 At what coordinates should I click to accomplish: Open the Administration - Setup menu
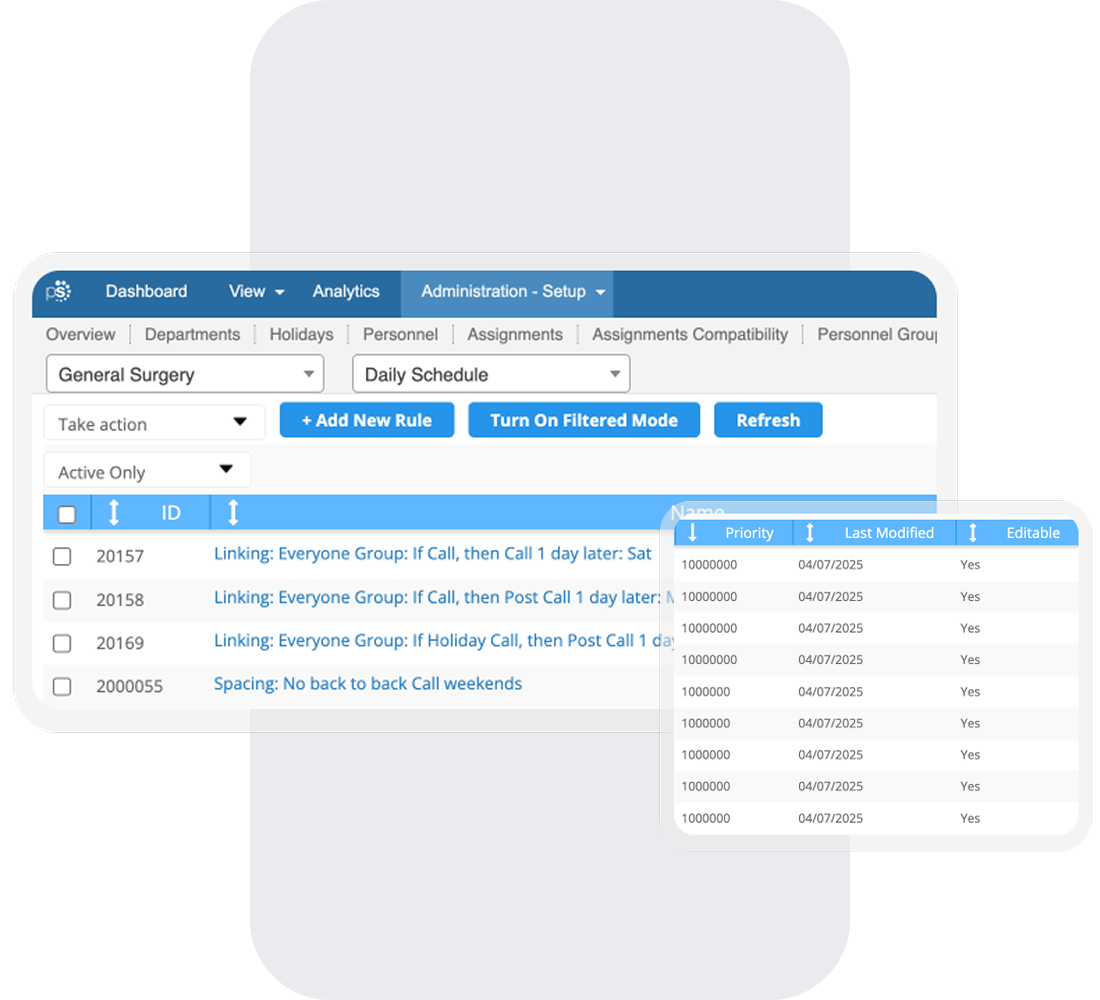coord(512,292)
